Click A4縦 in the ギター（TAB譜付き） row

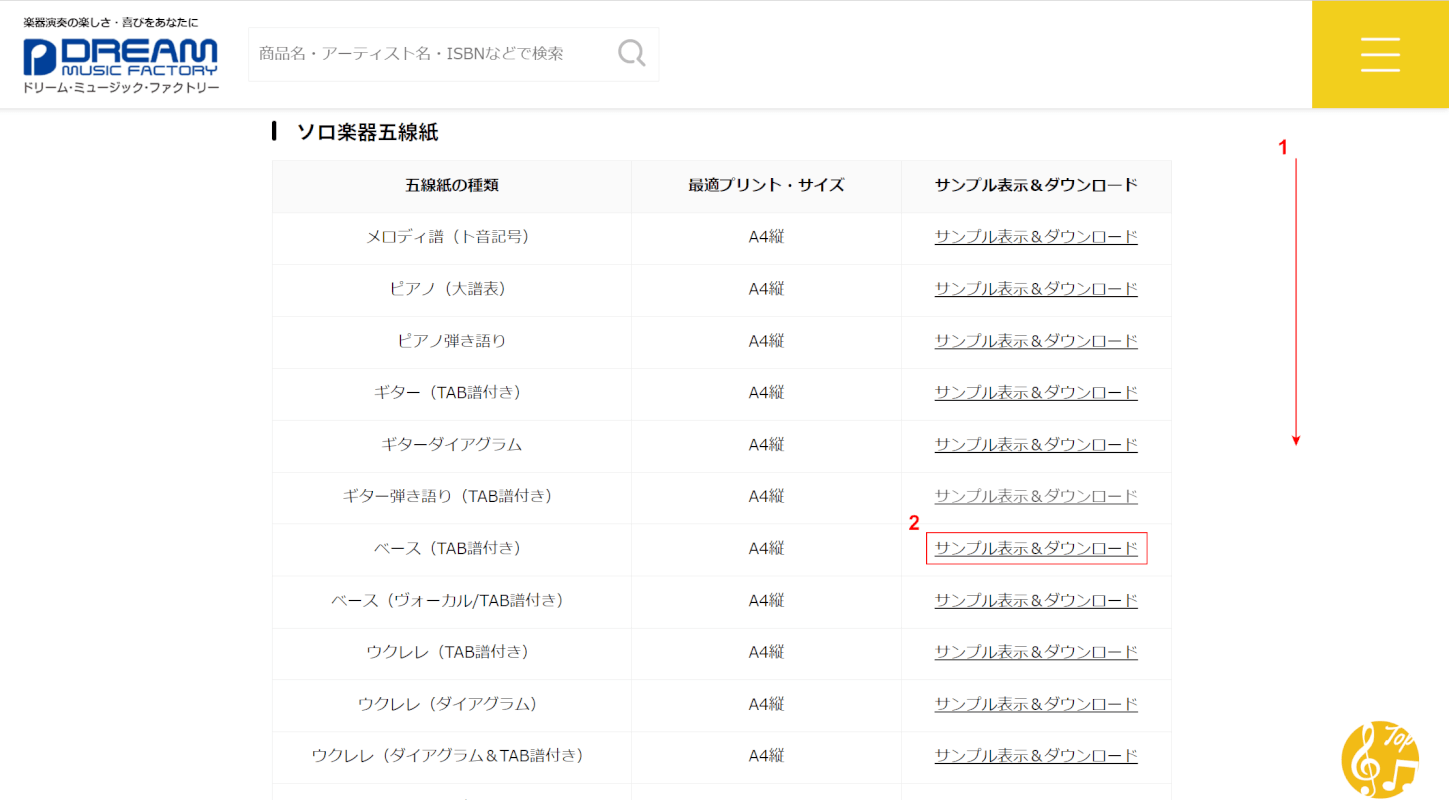pos(767,393)
